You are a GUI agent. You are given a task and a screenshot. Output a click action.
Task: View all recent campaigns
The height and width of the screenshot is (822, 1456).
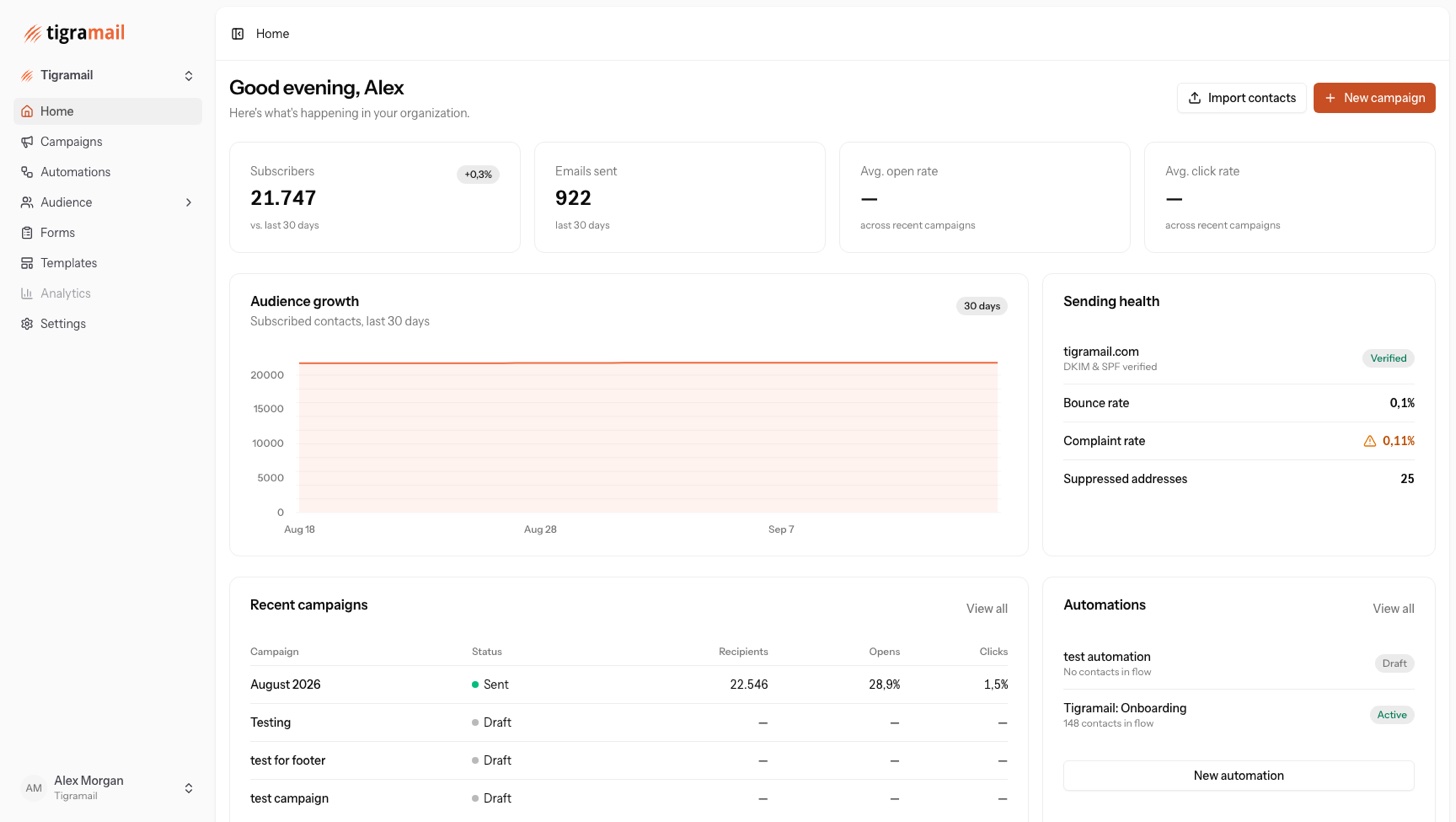[986, 609]
